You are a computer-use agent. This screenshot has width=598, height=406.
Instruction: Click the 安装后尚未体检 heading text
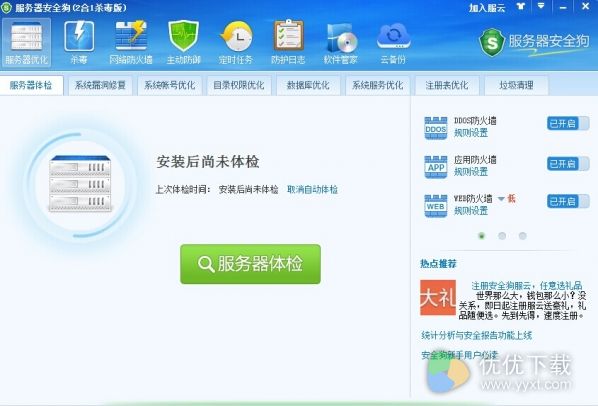pyautogui.click(x=208, y=162)
